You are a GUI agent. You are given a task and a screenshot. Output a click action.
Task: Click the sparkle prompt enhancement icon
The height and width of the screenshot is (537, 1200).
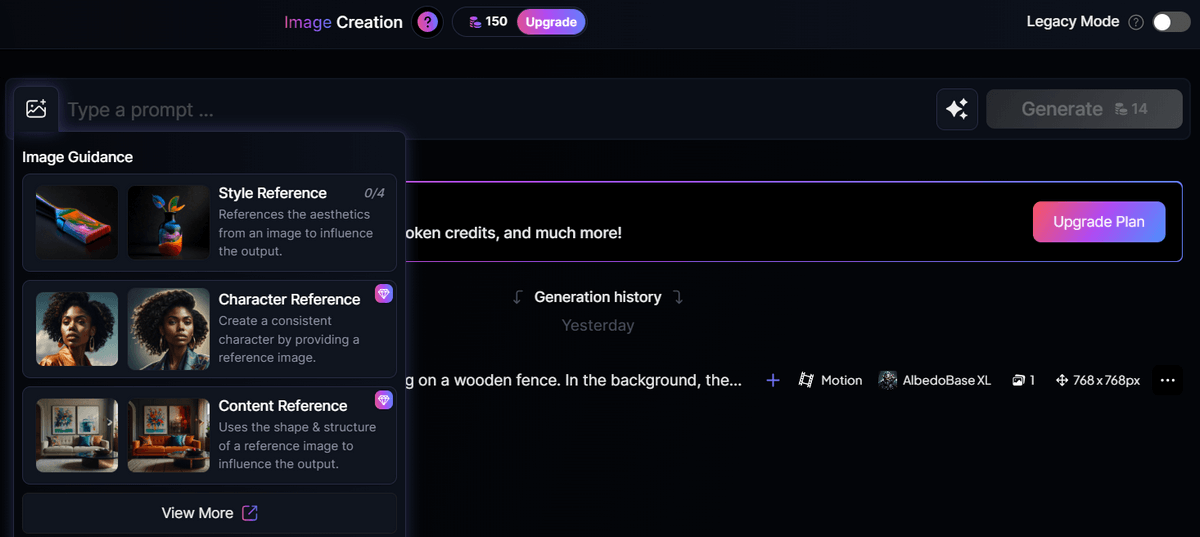[x=957, y=109]
